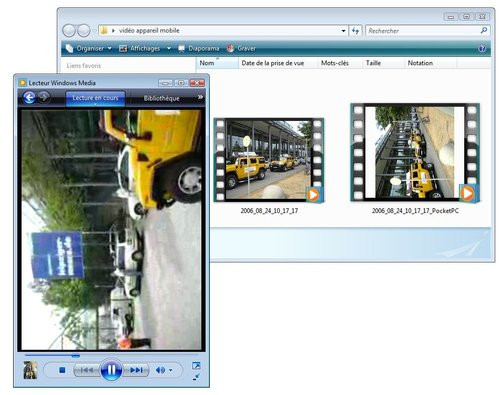
Task: Switch Media Player to compact mode
Action: (x=196, y=377)
